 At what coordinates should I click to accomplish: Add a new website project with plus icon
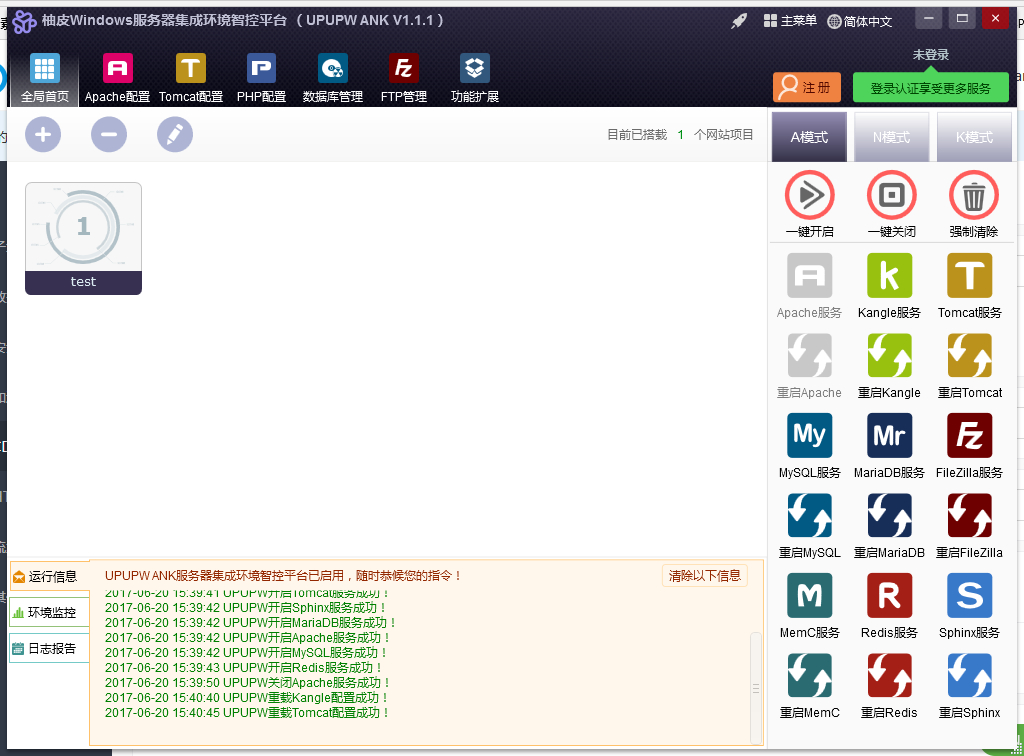pos(43,135)
